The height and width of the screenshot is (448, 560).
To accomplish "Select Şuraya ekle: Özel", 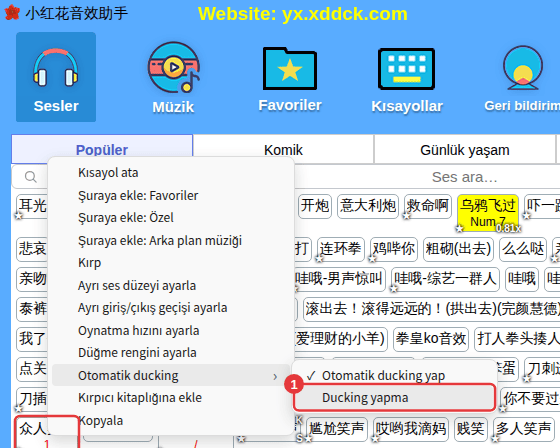I will click(x=171, y=218).
